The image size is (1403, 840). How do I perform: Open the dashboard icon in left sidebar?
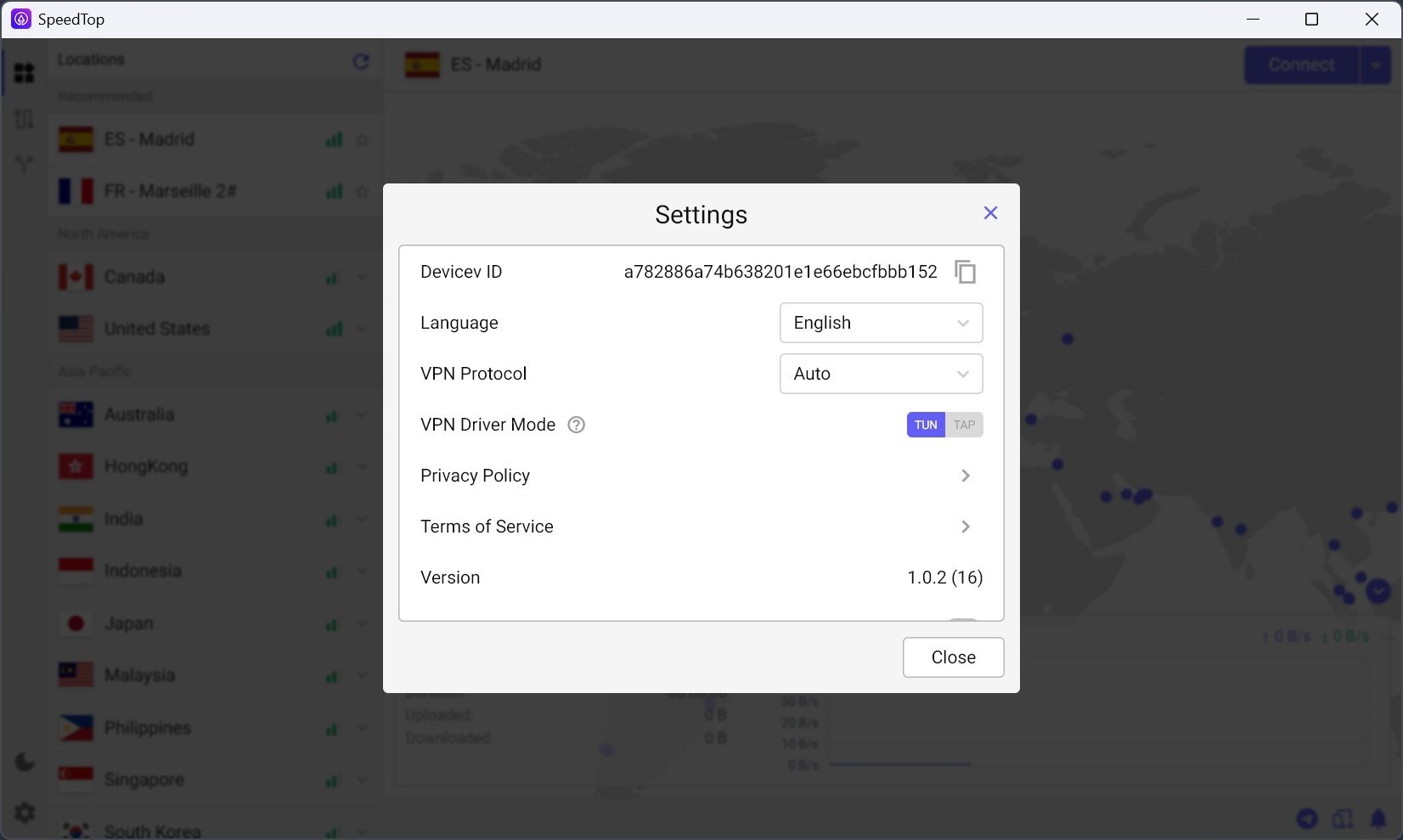tap(25, 73)
